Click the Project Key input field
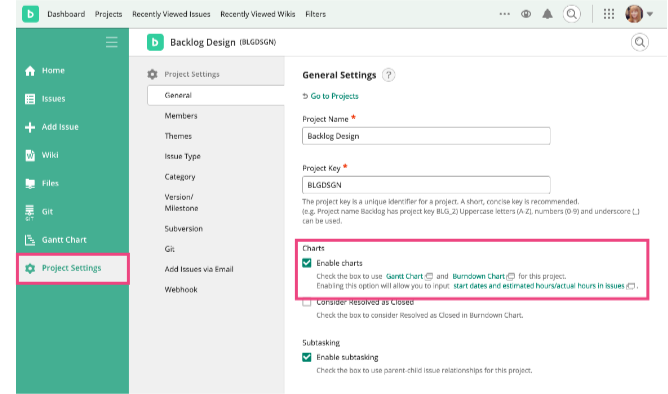This screenshot has height=394, width=668. point(426,185)
